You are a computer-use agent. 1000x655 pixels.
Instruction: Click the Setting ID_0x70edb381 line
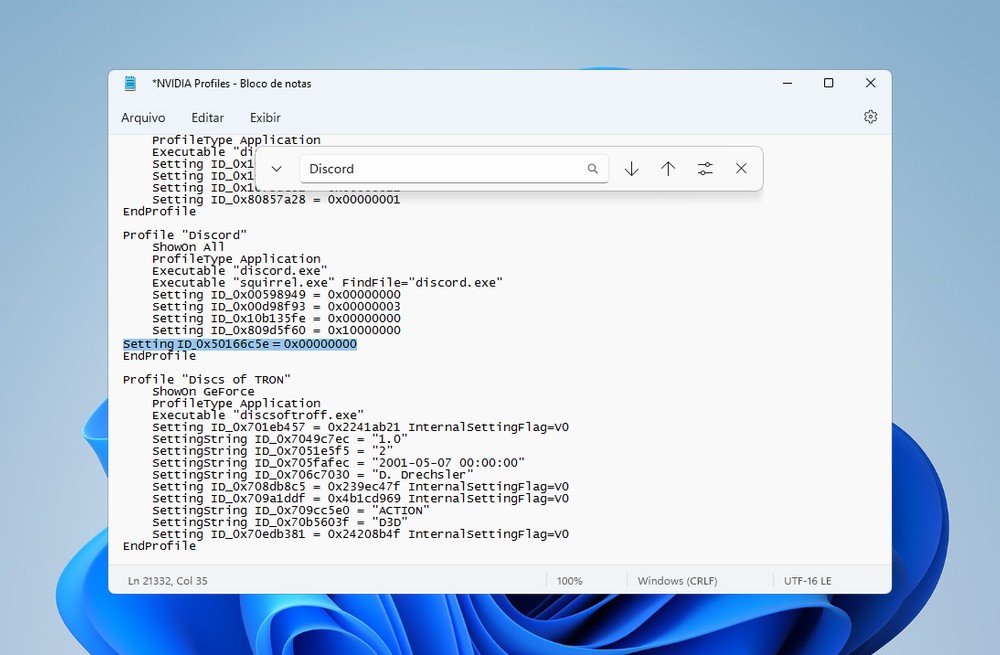click(360, 534)
